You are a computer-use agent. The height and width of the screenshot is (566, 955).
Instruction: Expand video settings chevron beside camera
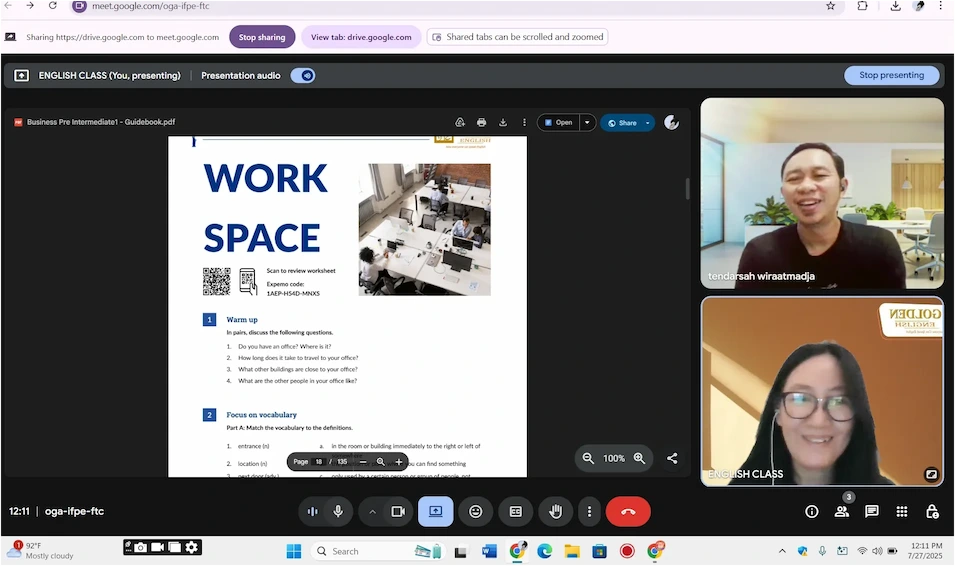coord(372,511)
